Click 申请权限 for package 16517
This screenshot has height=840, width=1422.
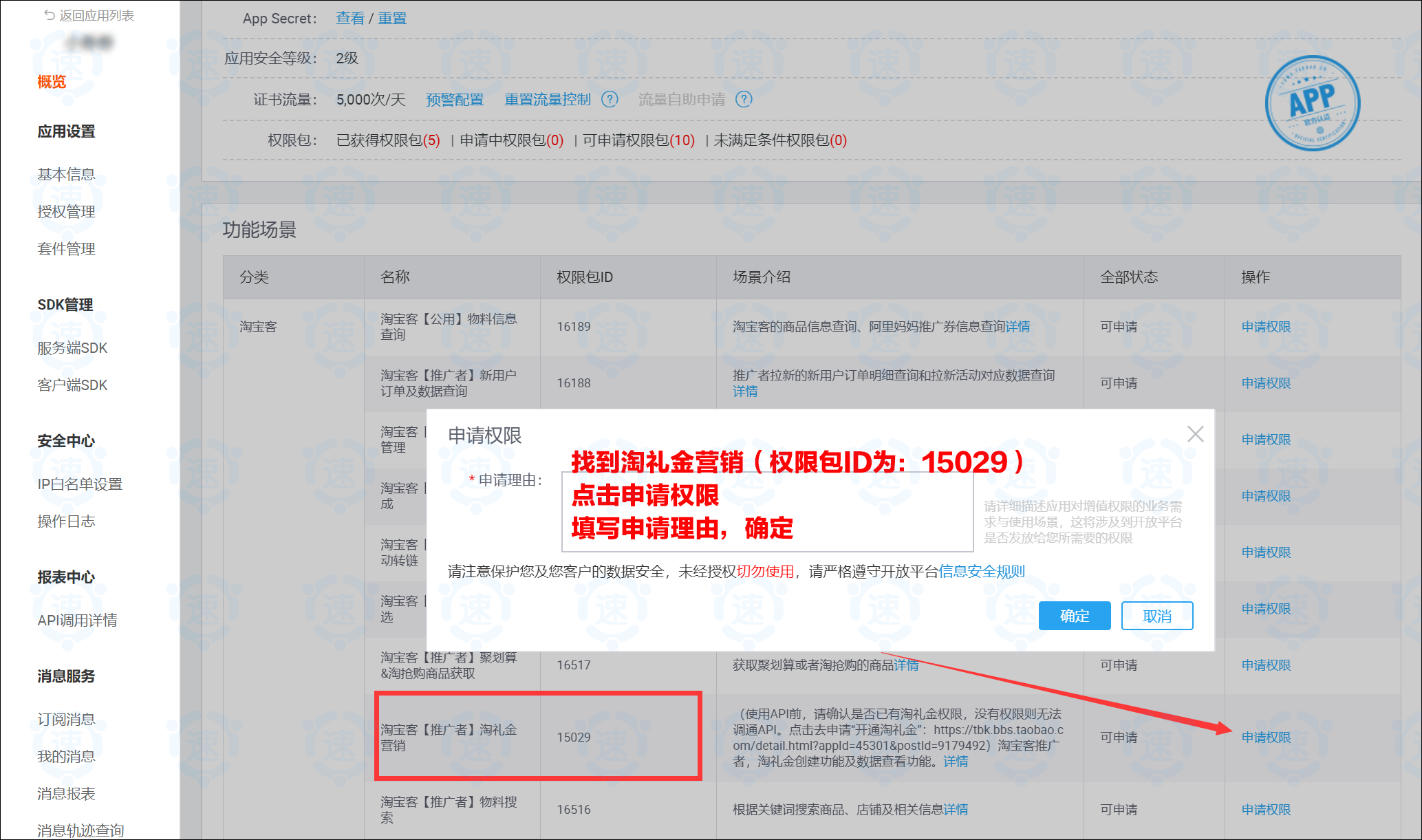[1266, 665]
